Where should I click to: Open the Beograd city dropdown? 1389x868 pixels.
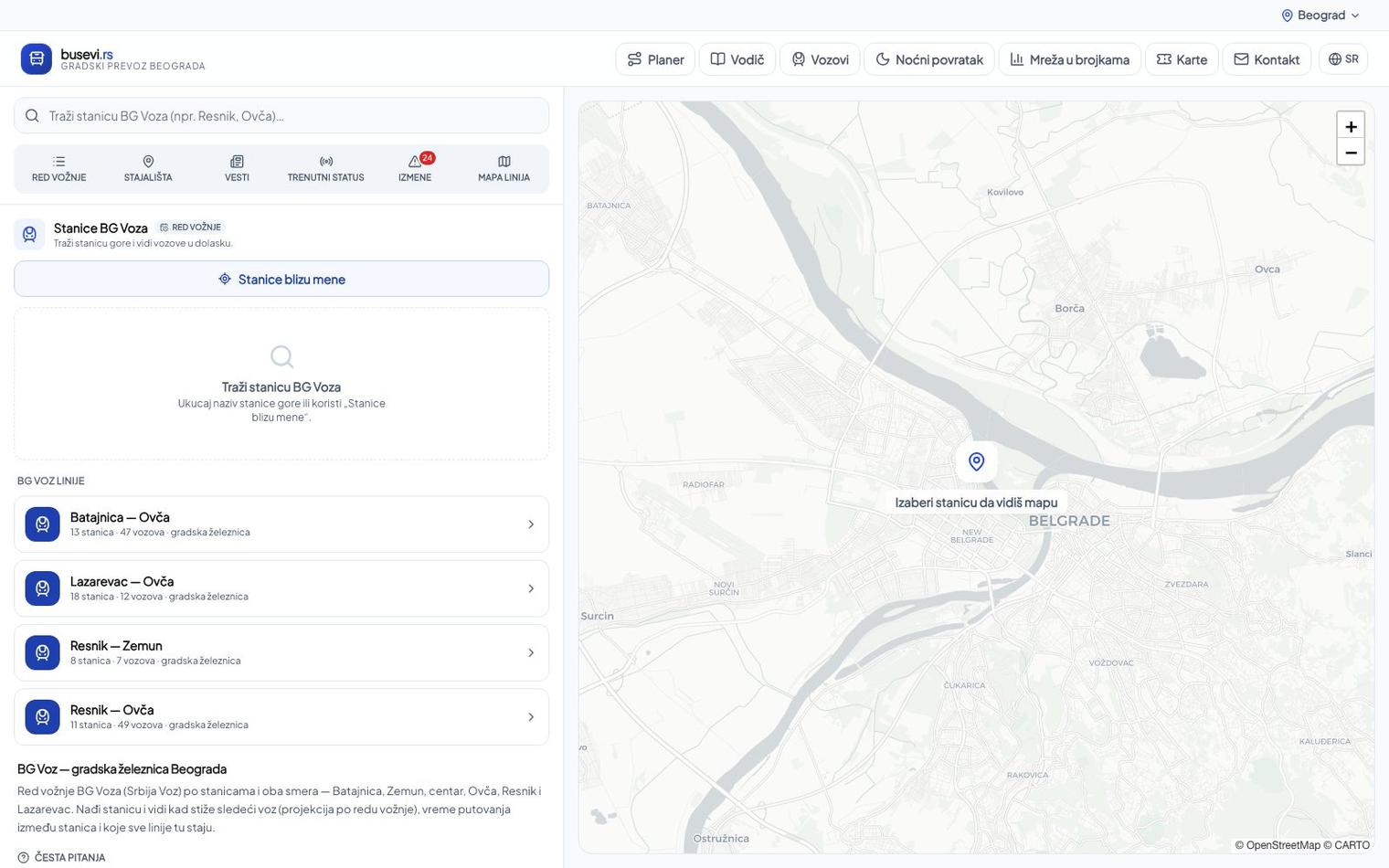[1320, 16]
